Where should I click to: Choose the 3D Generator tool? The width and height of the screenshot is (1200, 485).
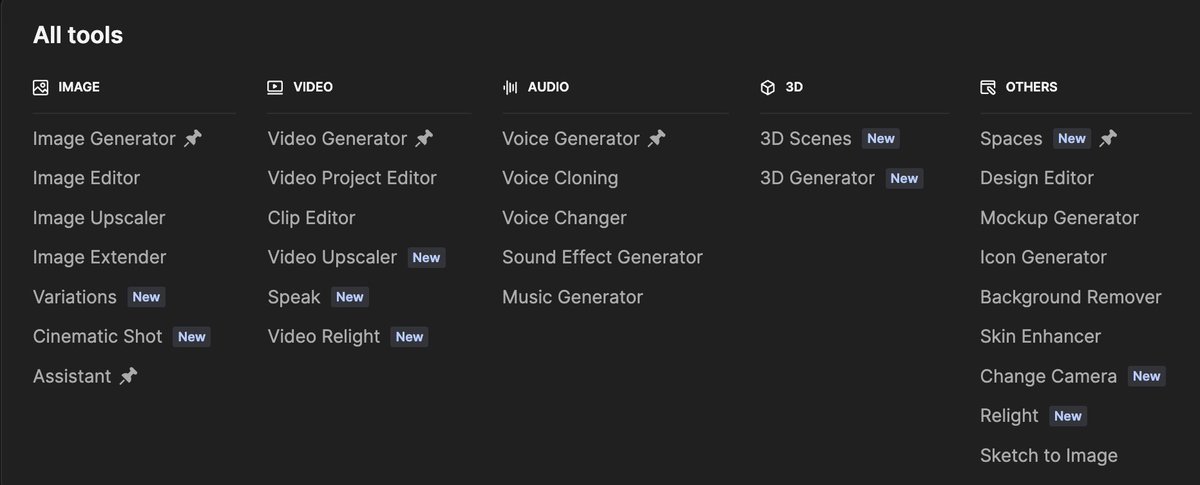tap(817, 178)
